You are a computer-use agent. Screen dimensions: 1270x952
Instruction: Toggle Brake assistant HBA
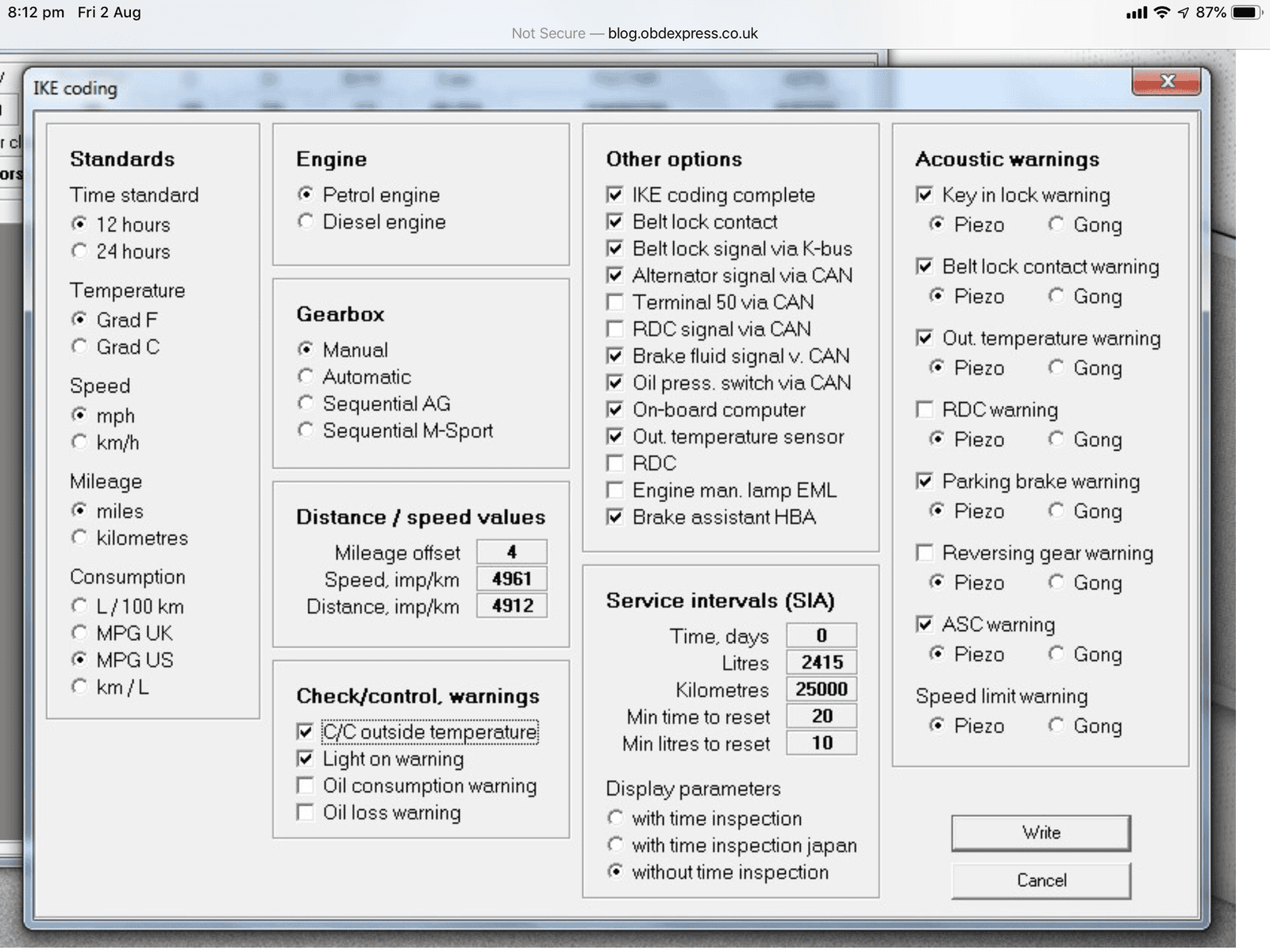(x=614, y=517)
